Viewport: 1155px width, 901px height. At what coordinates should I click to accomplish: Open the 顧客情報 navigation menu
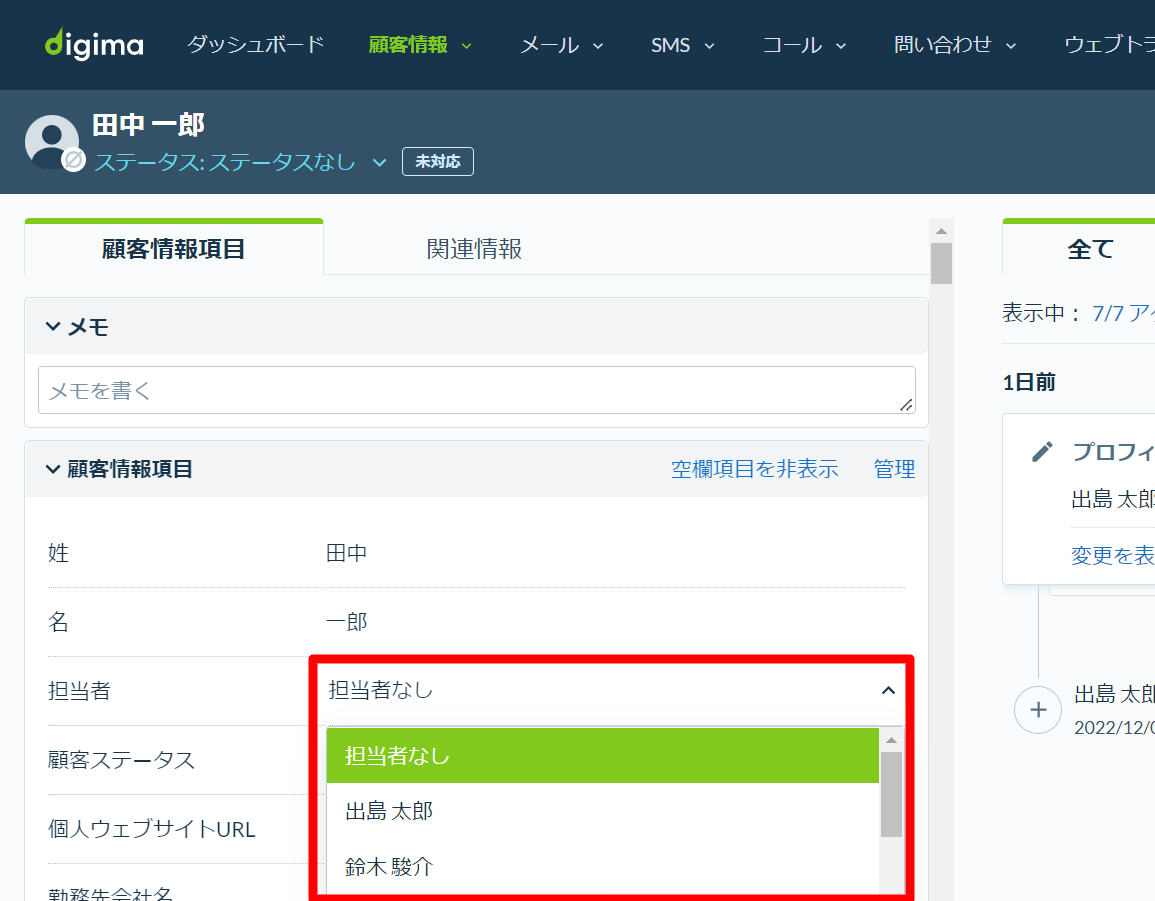pos(419,44)
